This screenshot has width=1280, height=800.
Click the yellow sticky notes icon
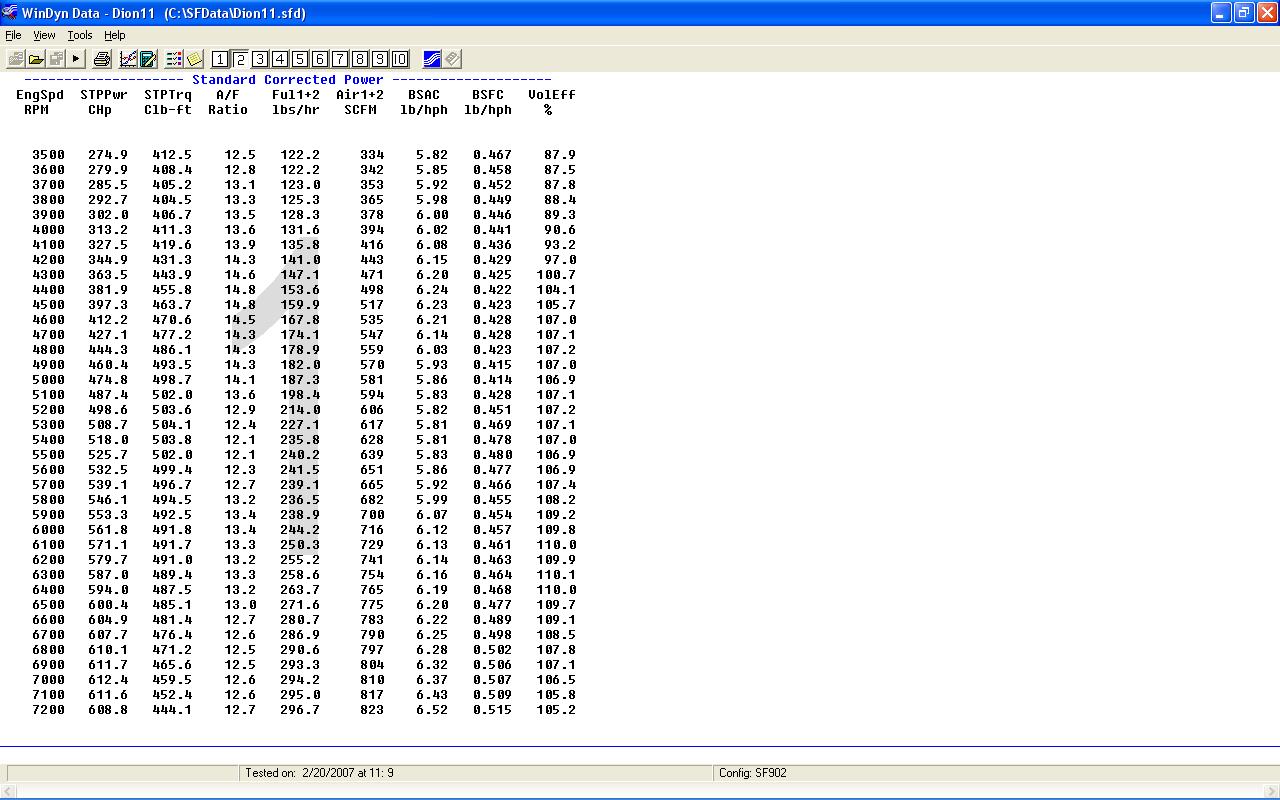point(194,59)
